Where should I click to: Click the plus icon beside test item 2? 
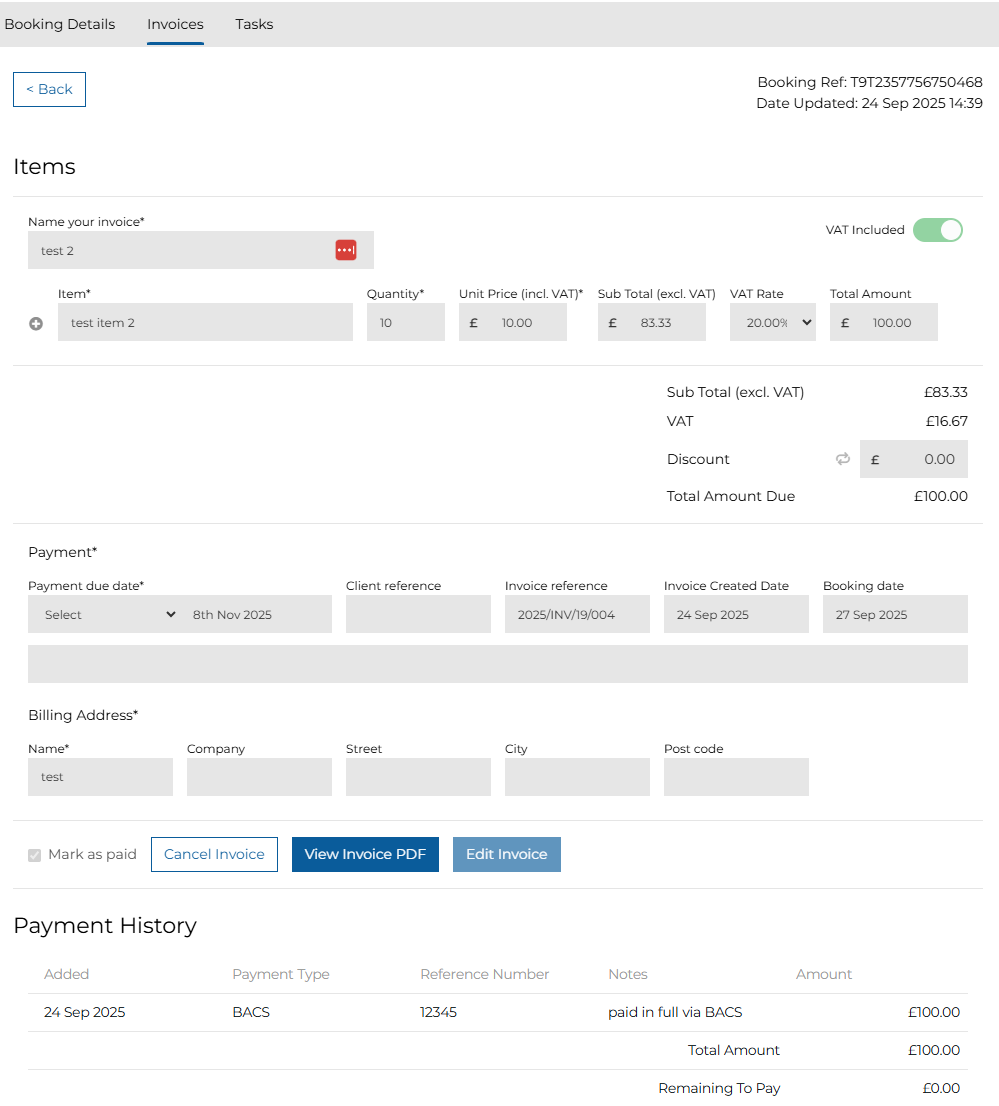[x=36, y=324]
